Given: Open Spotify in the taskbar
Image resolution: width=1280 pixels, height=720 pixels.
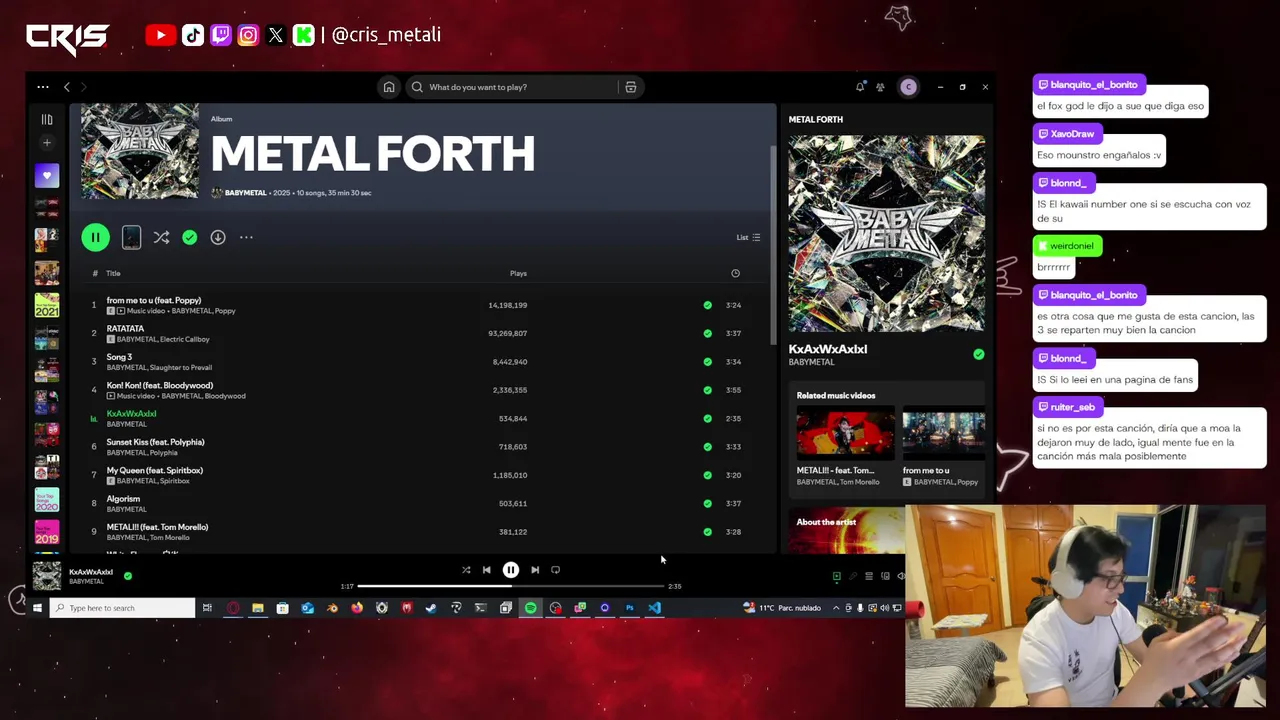Looking at the screenshot, I should [x=530, y=608].
